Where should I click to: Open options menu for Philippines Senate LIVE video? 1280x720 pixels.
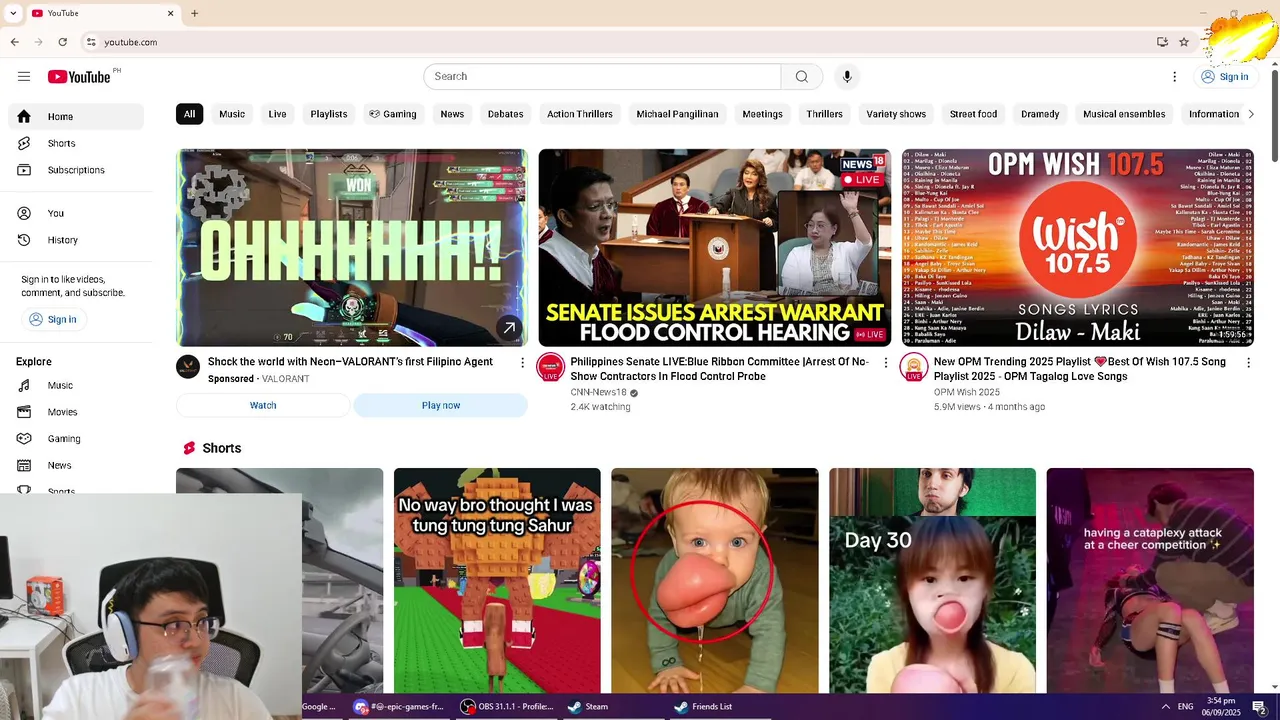(x=885, y=363)
